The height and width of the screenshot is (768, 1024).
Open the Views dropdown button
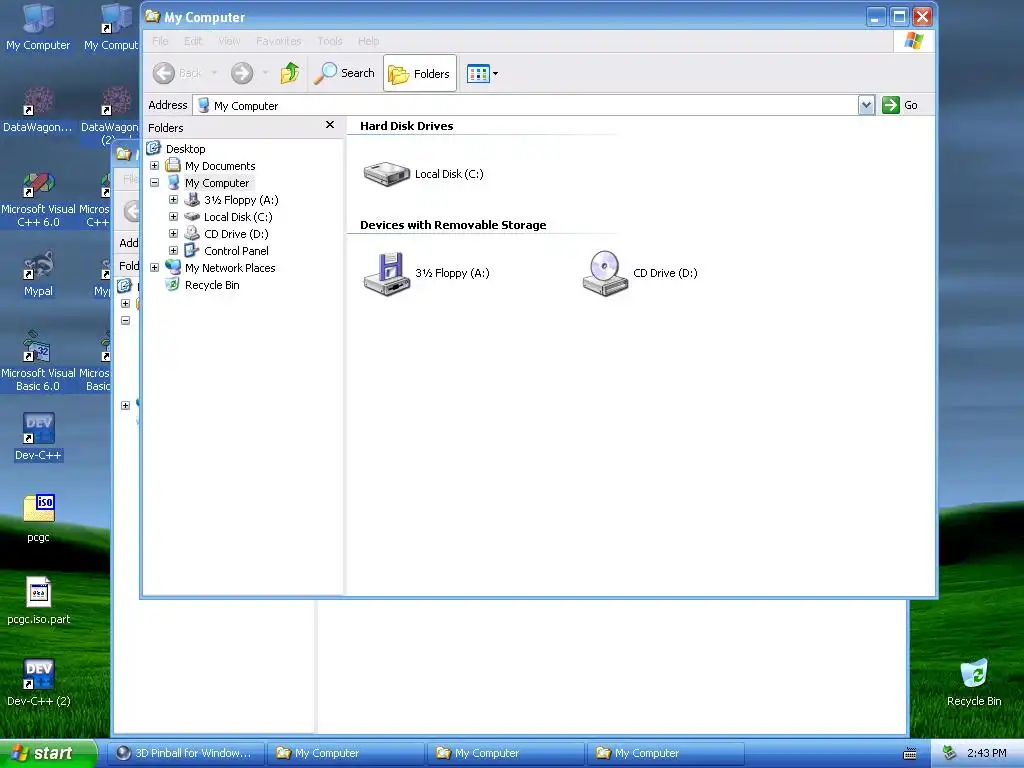[483, 74]
